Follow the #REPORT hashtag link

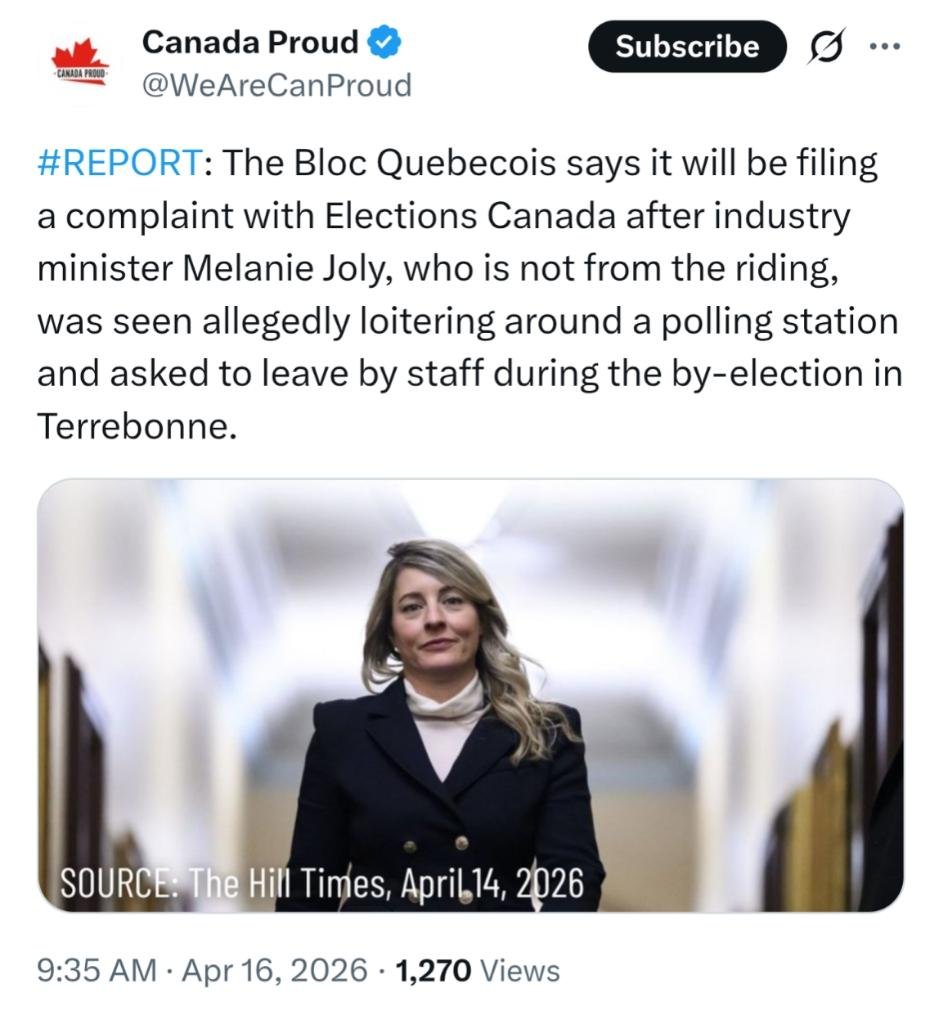tap(120, 164)
